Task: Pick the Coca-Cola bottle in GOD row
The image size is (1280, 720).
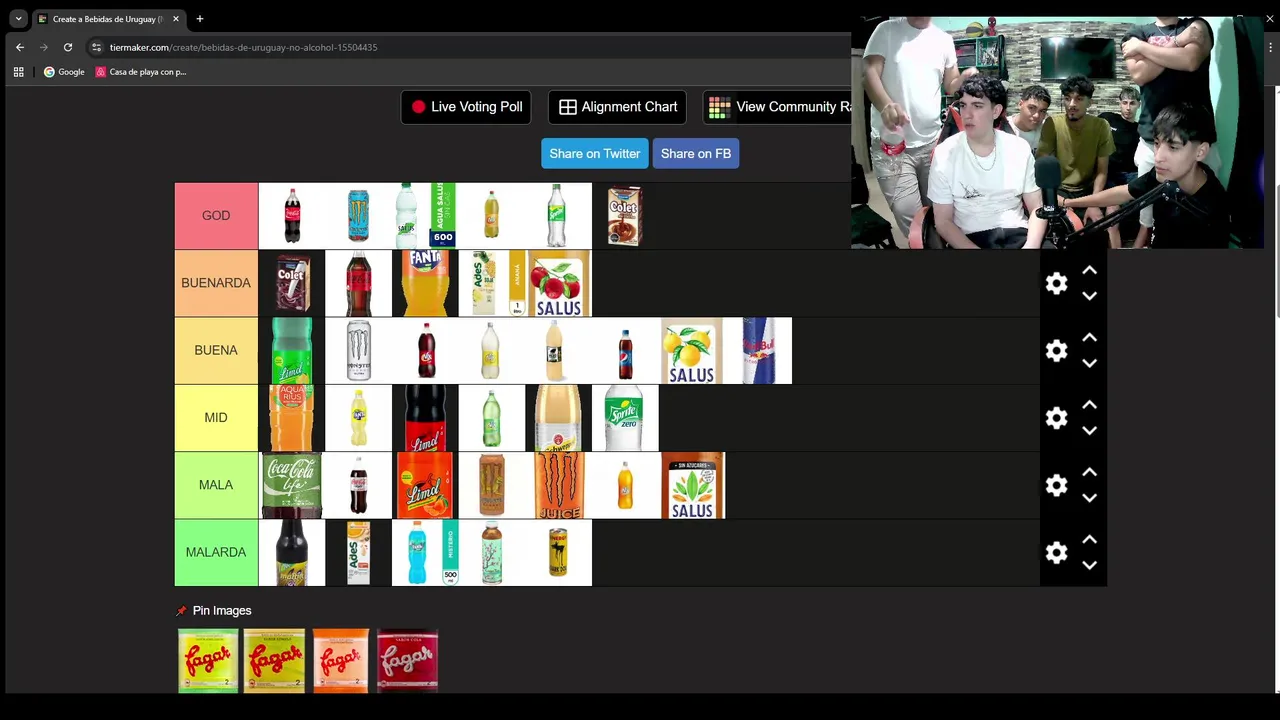Action: tap(292, 216)
